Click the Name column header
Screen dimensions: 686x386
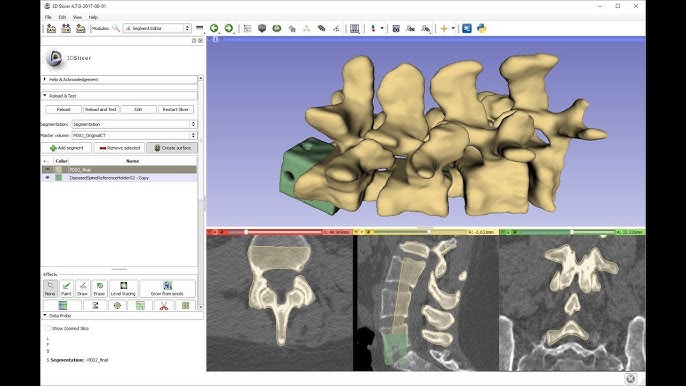click(133, 161)
